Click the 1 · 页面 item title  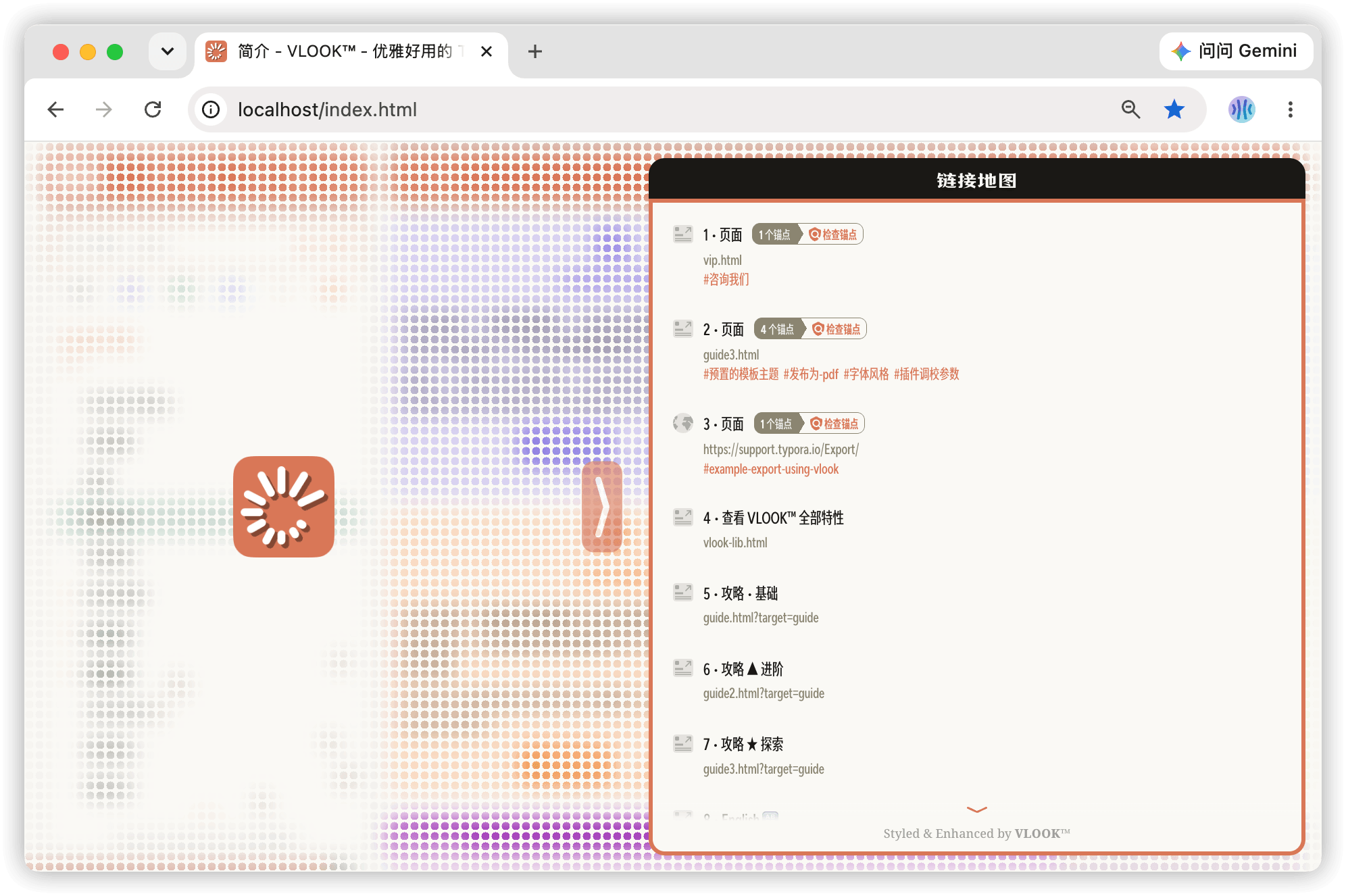coord(722,234)
